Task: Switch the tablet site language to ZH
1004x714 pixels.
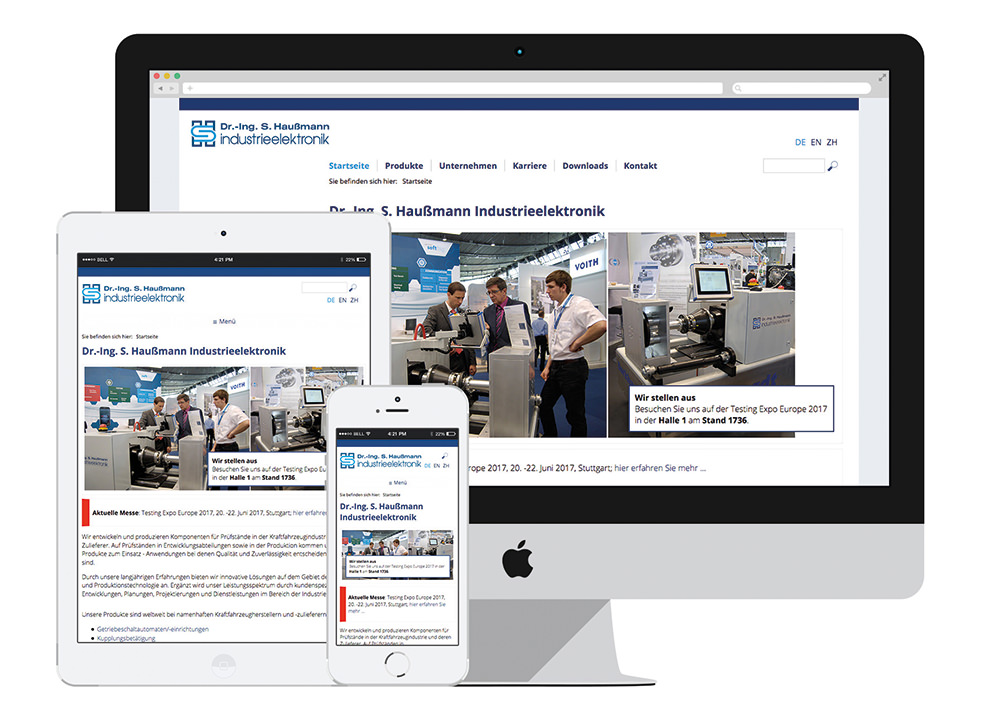Action: (354, 300)
